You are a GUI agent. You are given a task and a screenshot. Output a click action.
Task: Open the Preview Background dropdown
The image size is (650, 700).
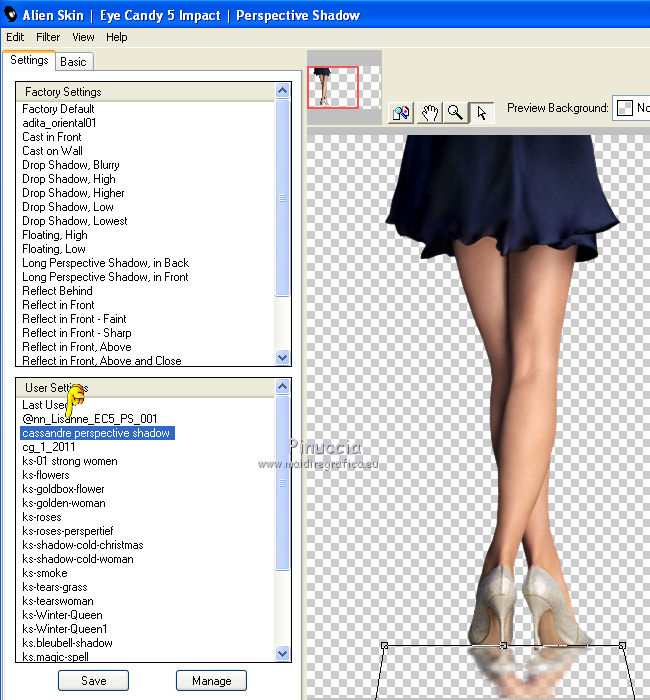[x=632, y=108]
